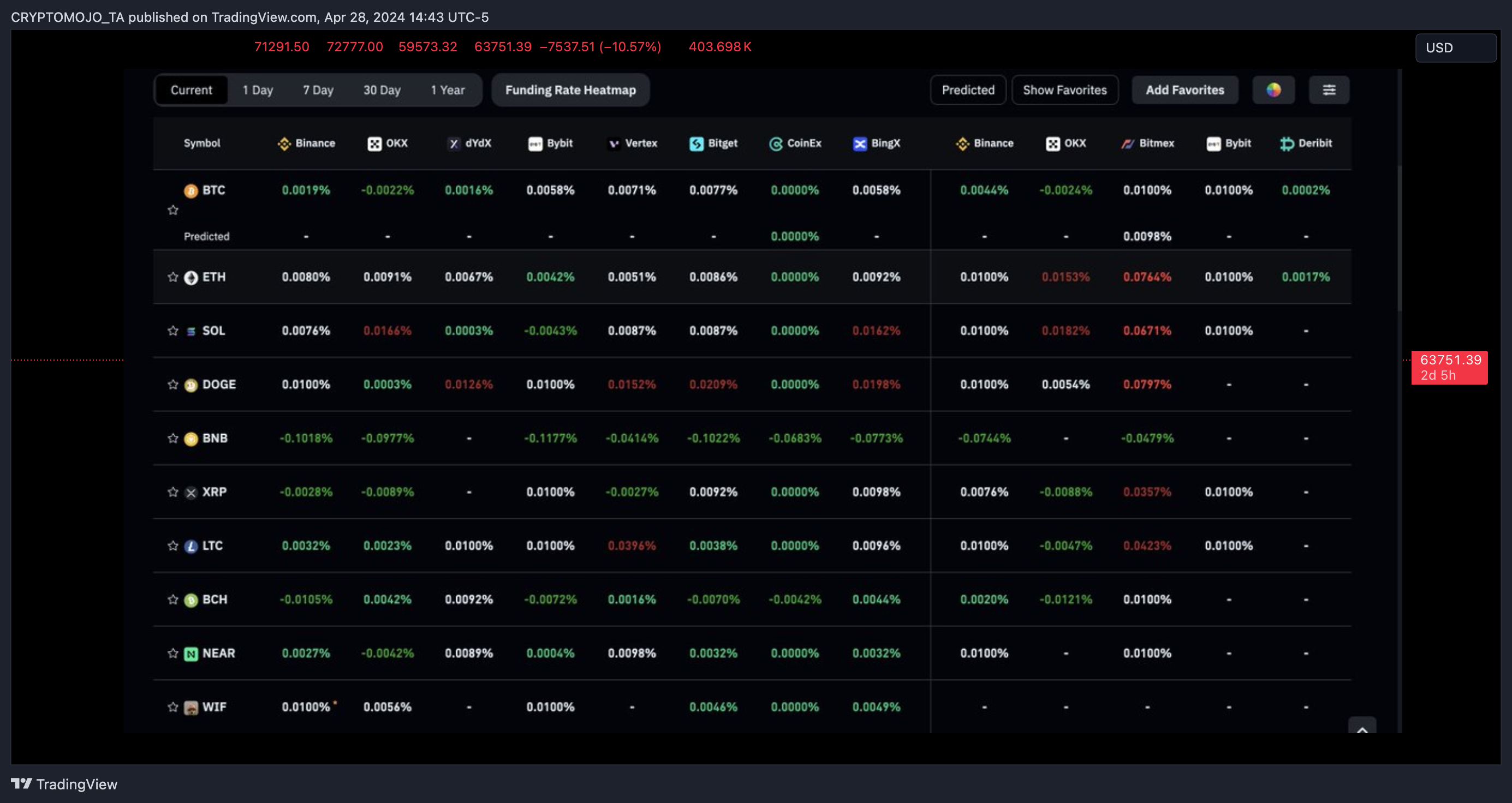Click SOL OKX rate 0.0166%
Image resolution: width=1512 pixels, height=803 pixels.
(x=388, y=331)
